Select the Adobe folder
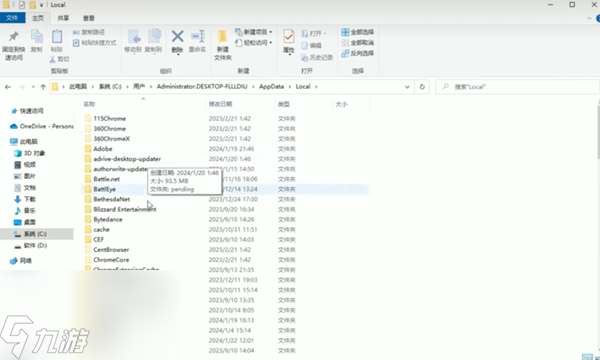This screenshot has height=360, width=600. (103, 149)
